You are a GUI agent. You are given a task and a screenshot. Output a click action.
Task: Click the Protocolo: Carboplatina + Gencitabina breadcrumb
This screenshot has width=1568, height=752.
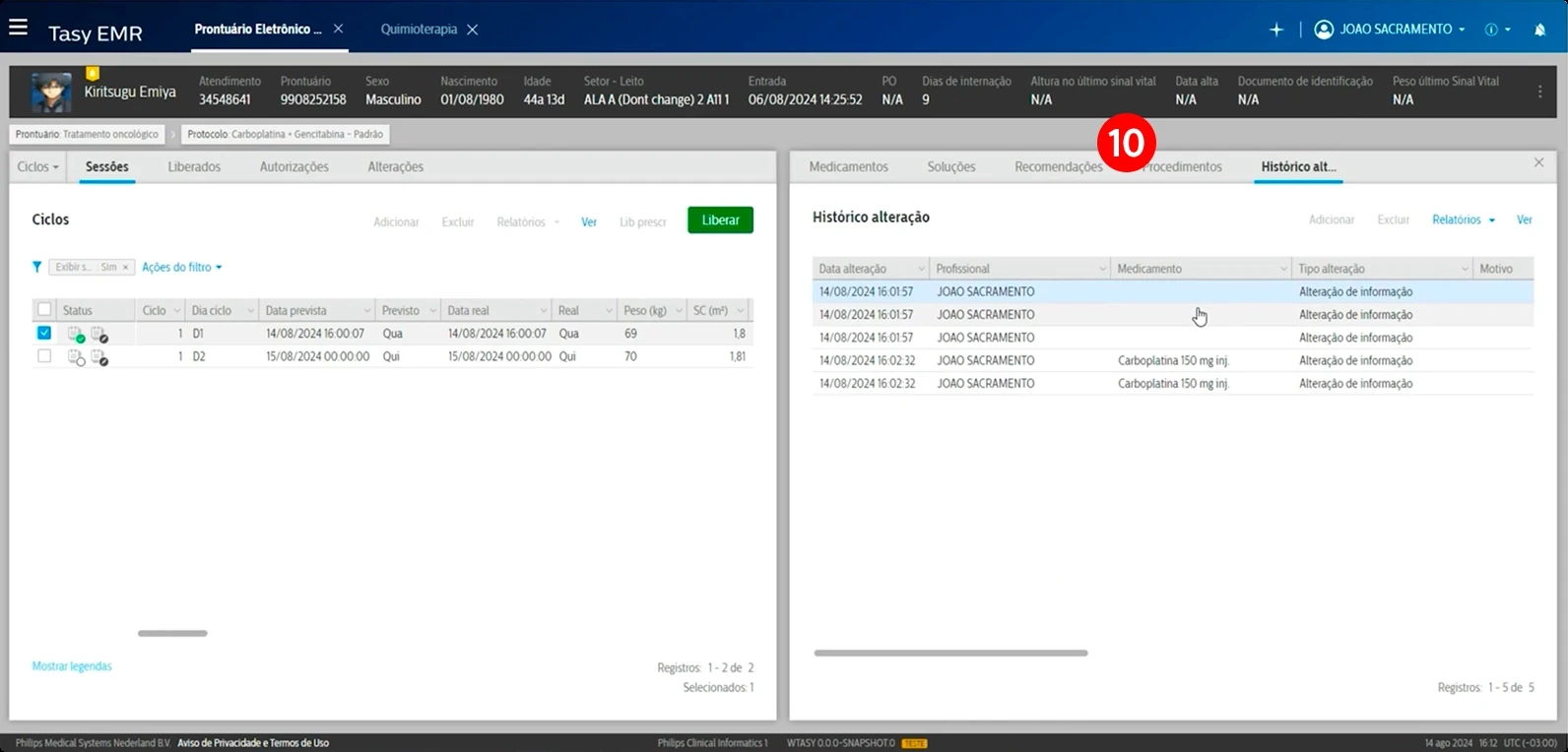coord(286,134)
